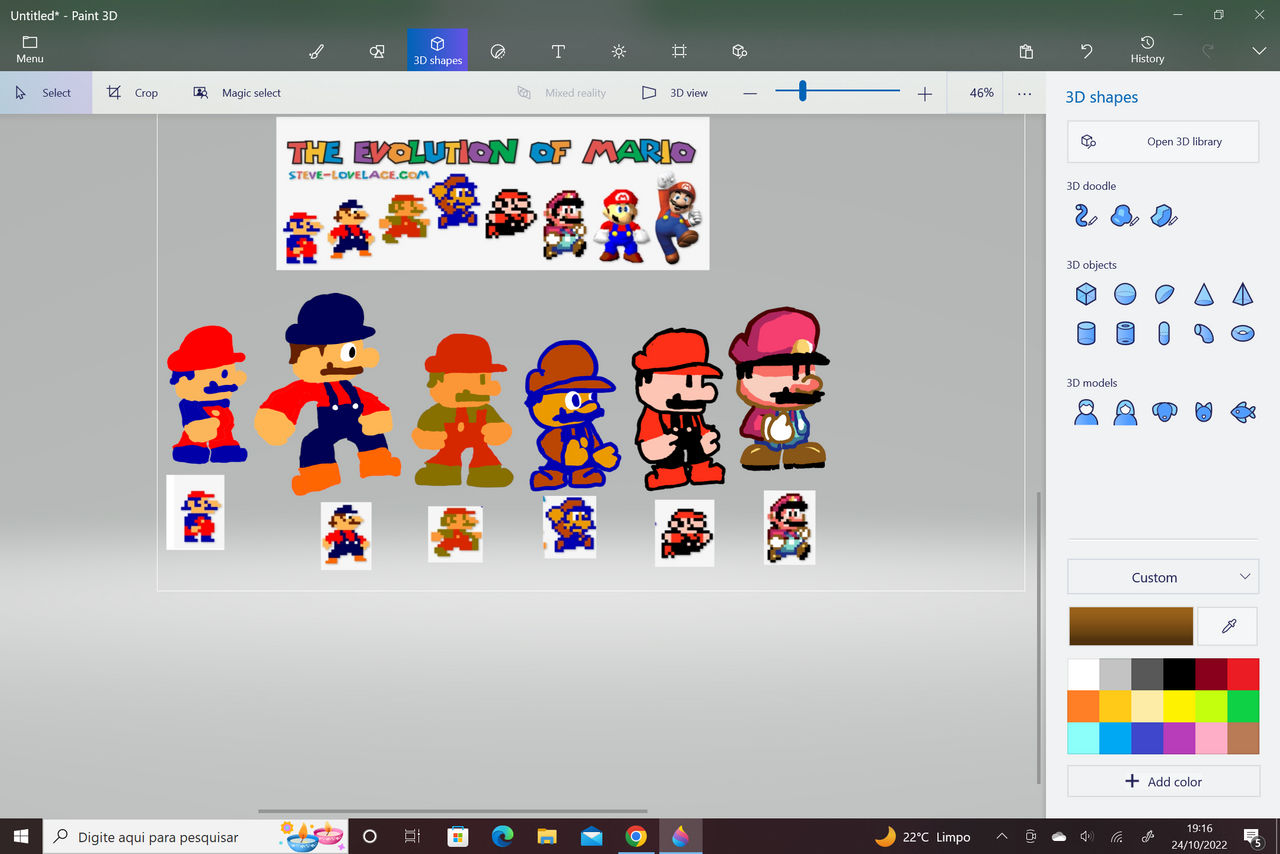Open the Windows Start menu
1280x854 pixels.
[x=20, y=836]
